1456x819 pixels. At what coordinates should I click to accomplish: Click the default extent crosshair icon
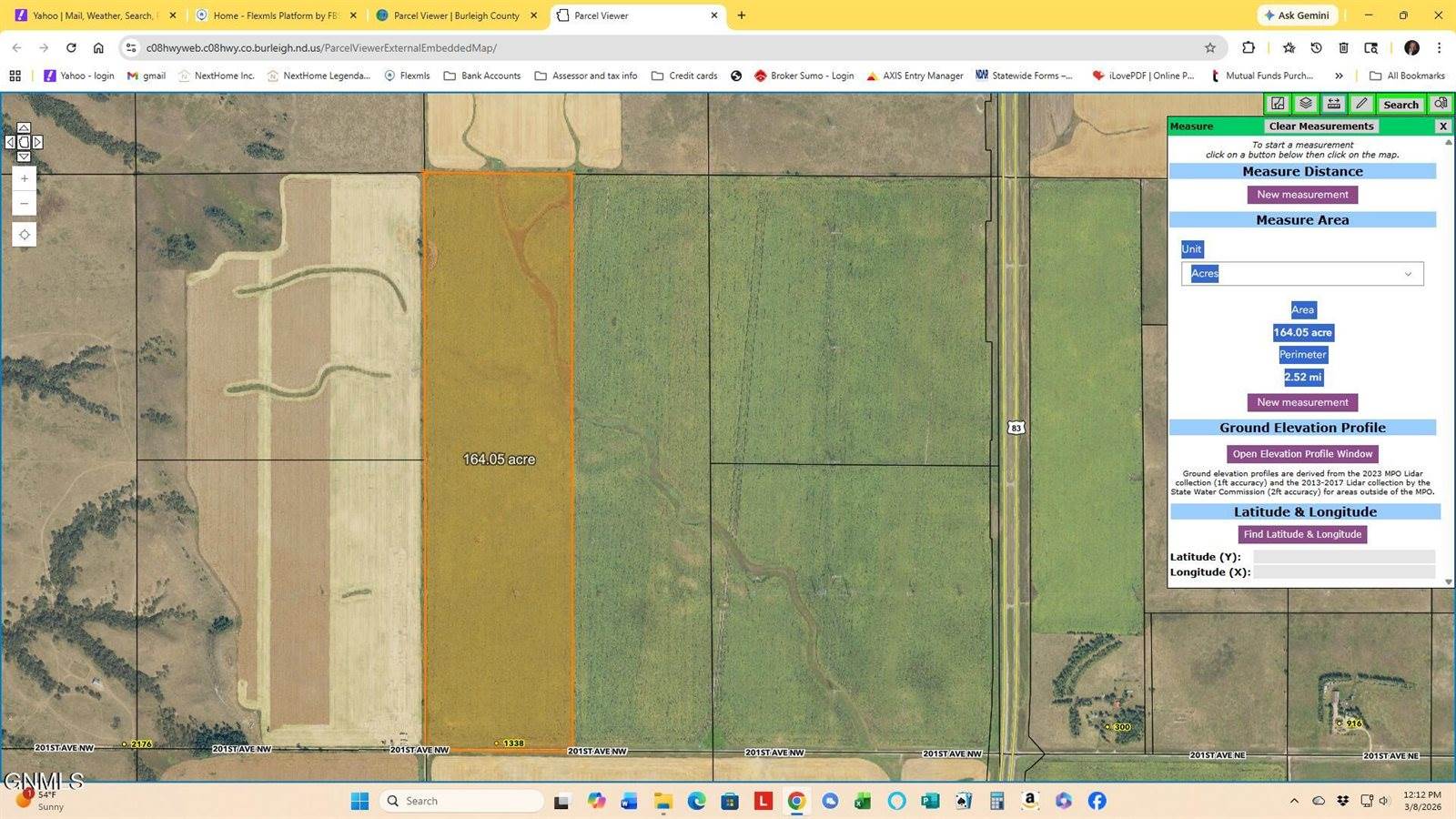pyautogui.click(x=24, y=235)
